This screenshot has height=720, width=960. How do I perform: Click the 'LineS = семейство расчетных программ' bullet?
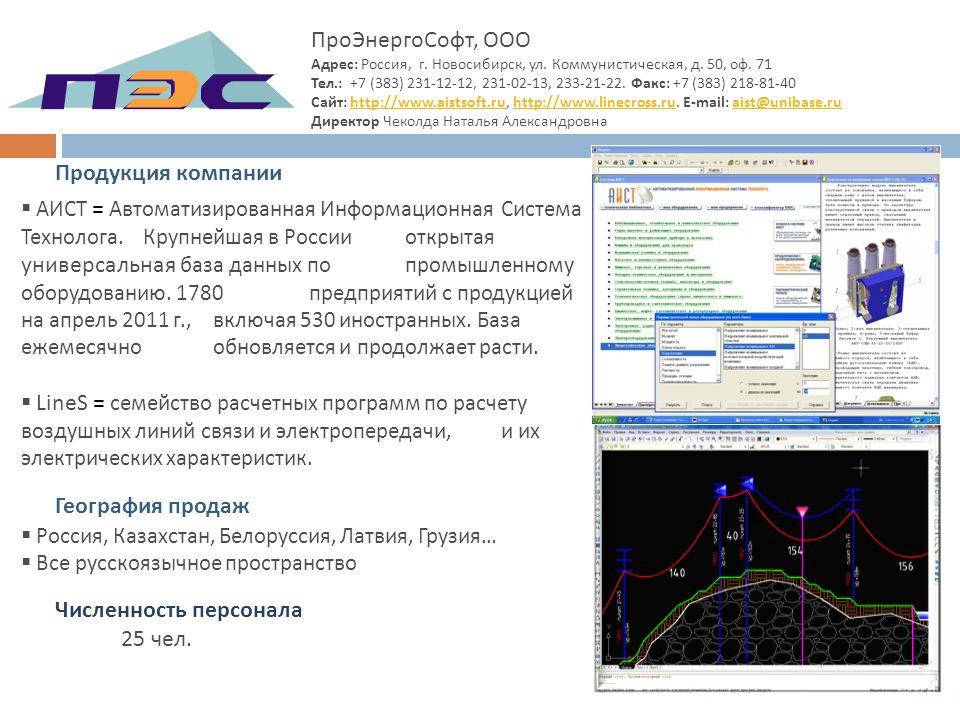(280, 431)
